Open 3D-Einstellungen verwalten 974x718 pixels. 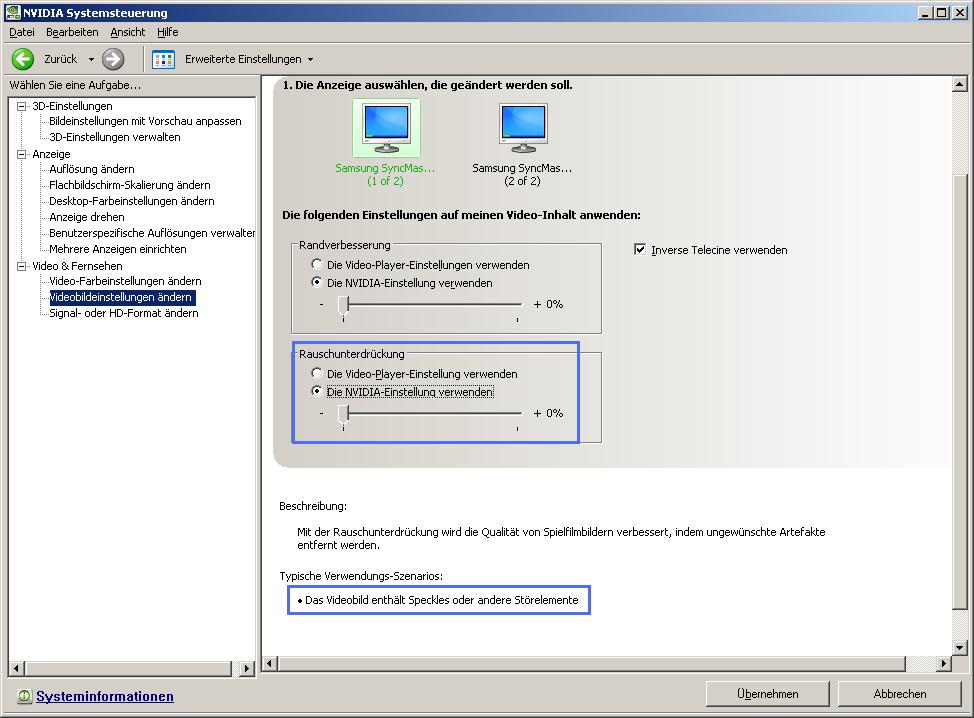[x=115, y=137]
